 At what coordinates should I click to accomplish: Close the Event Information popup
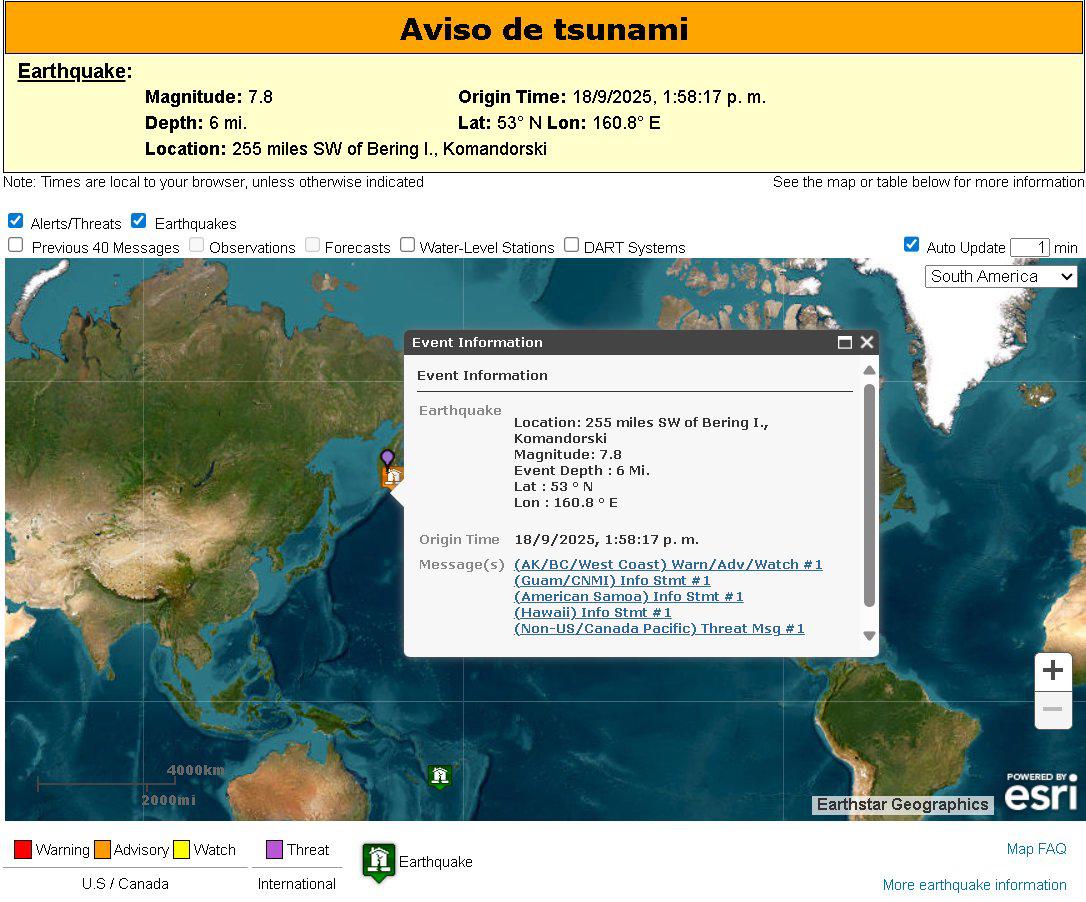[867, 342]
